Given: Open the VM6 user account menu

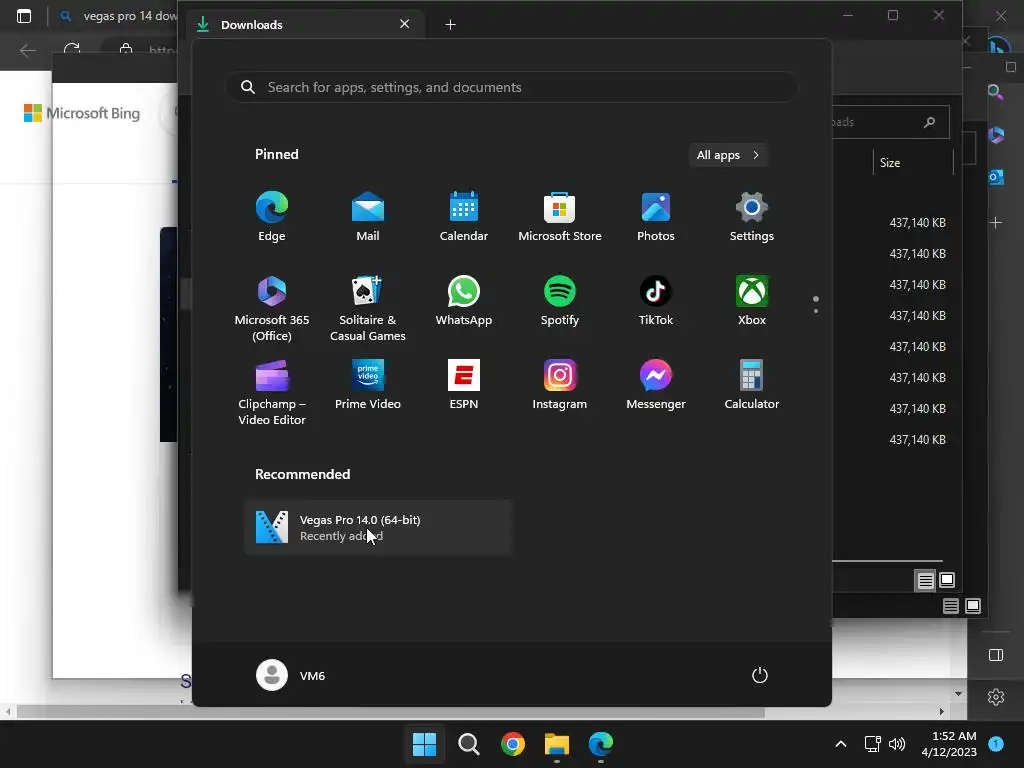Looking at the screenshot, I should click(x=291, y=675).
